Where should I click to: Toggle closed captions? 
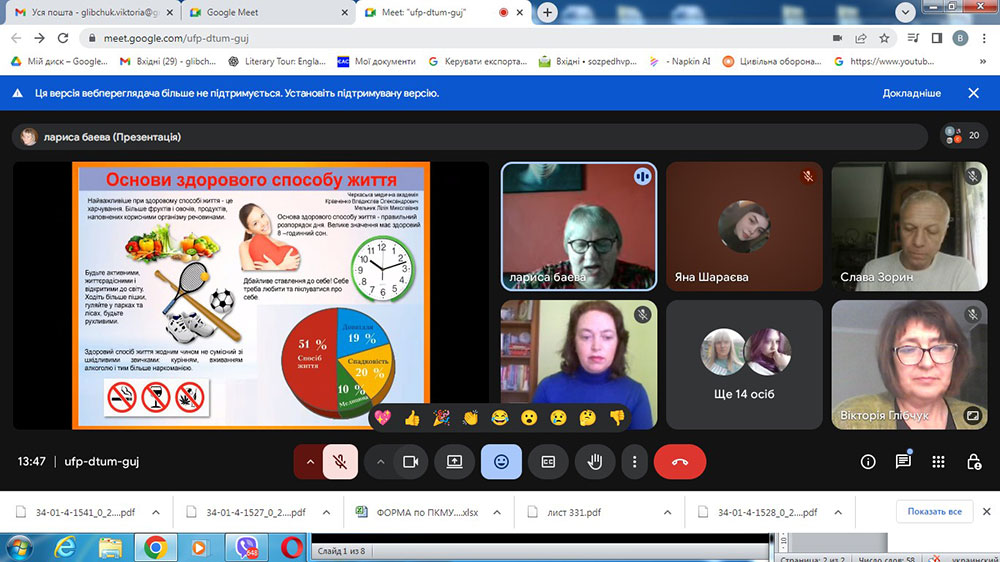548,462
